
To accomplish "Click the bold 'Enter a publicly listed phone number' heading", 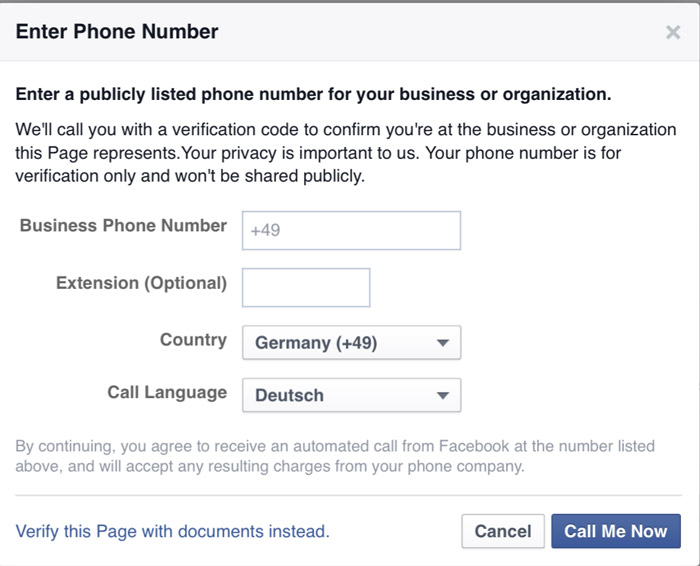I will coord(313,95).
